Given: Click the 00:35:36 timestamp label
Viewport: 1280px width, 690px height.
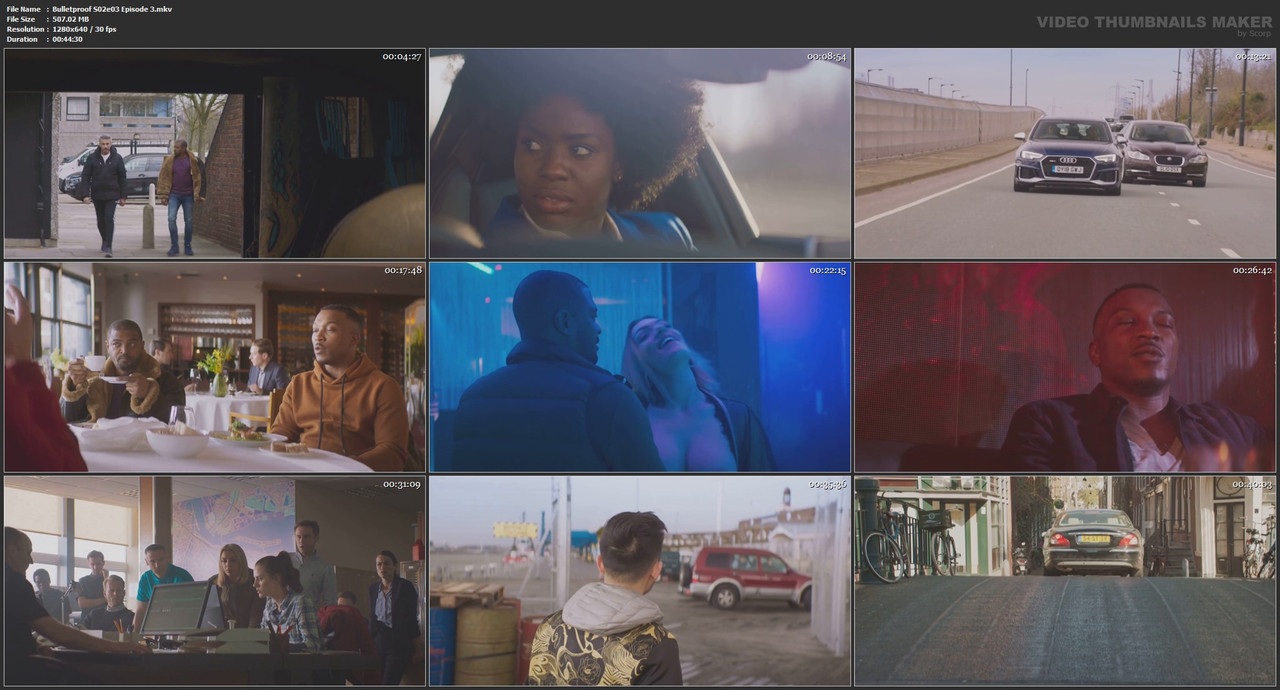Looking at the screenshot, I should point(827,483).
